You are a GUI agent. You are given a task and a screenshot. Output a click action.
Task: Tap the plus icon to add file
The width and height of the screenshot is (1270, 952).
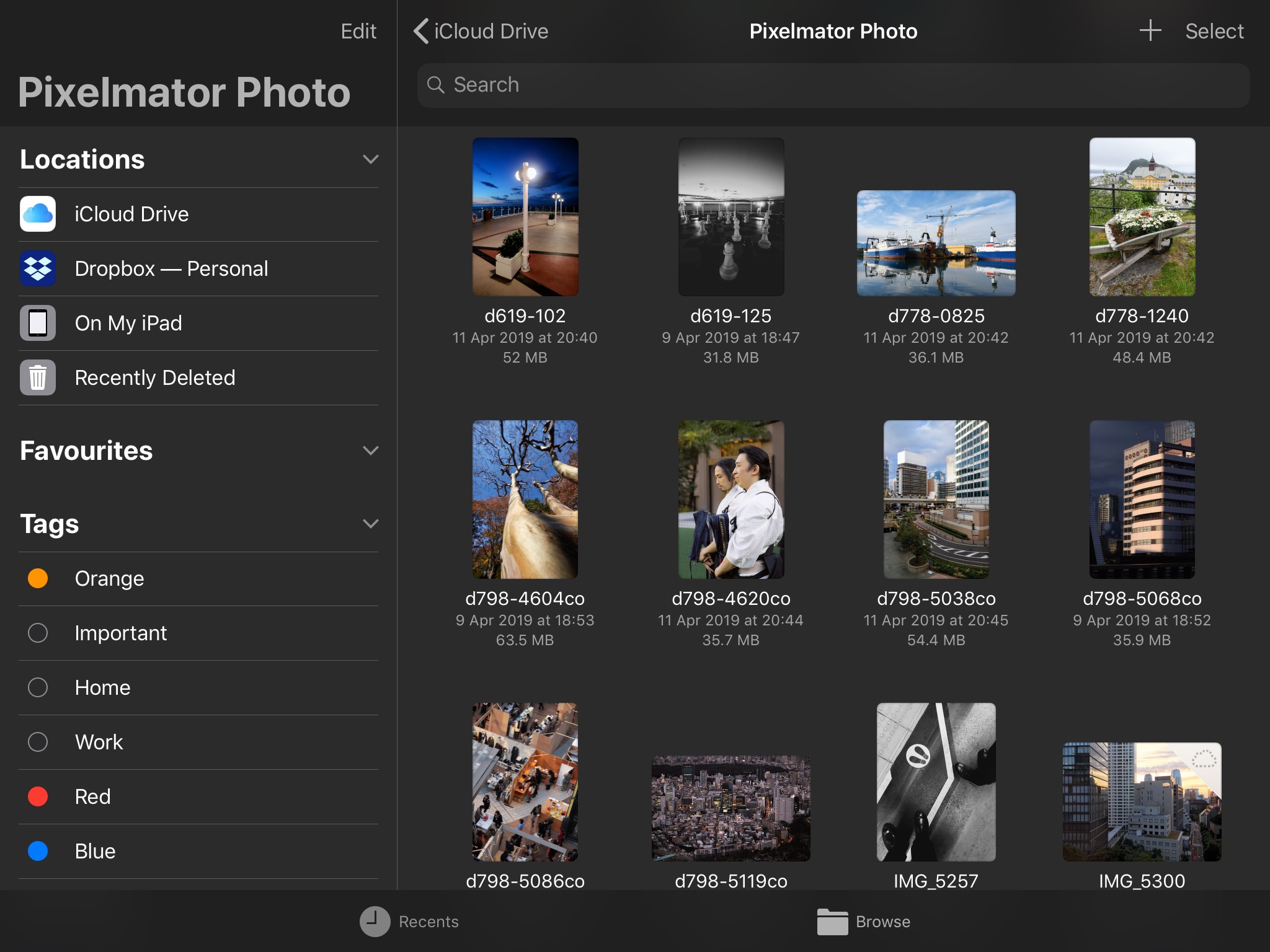[x=1150, y=31]
